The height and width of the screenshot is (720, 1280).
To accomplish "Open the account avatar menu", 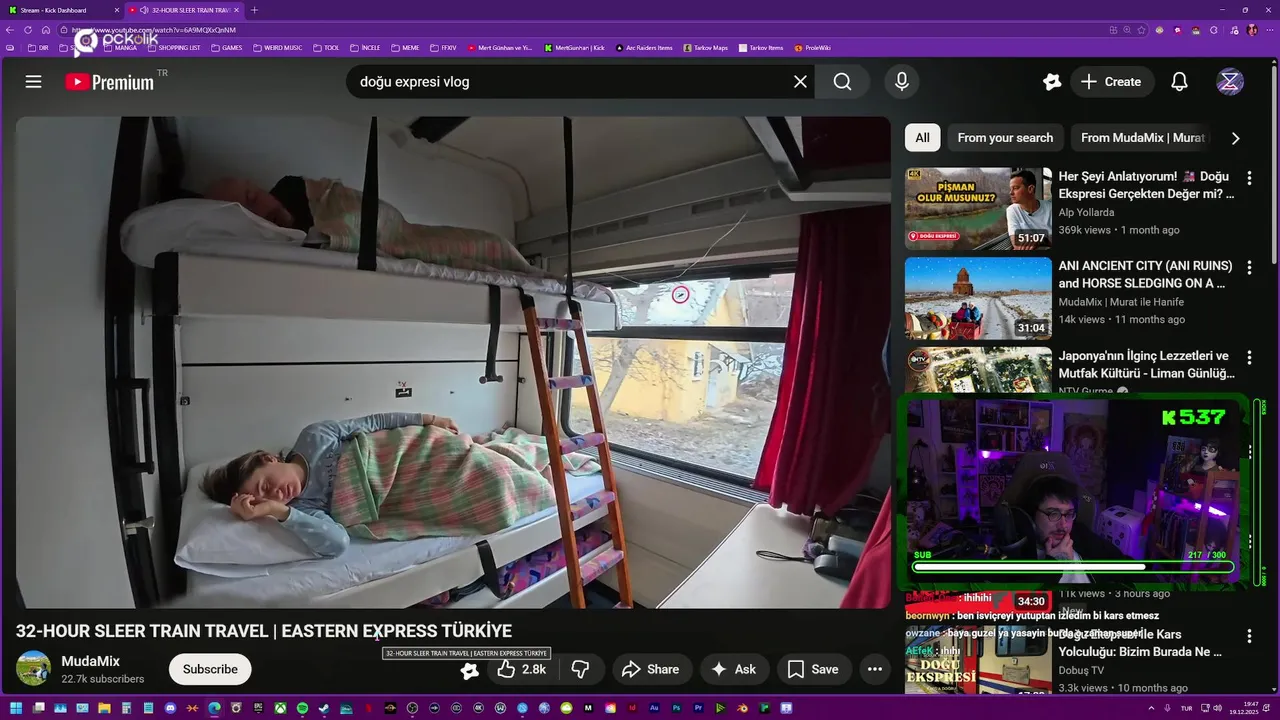I will coord(1230,82).
